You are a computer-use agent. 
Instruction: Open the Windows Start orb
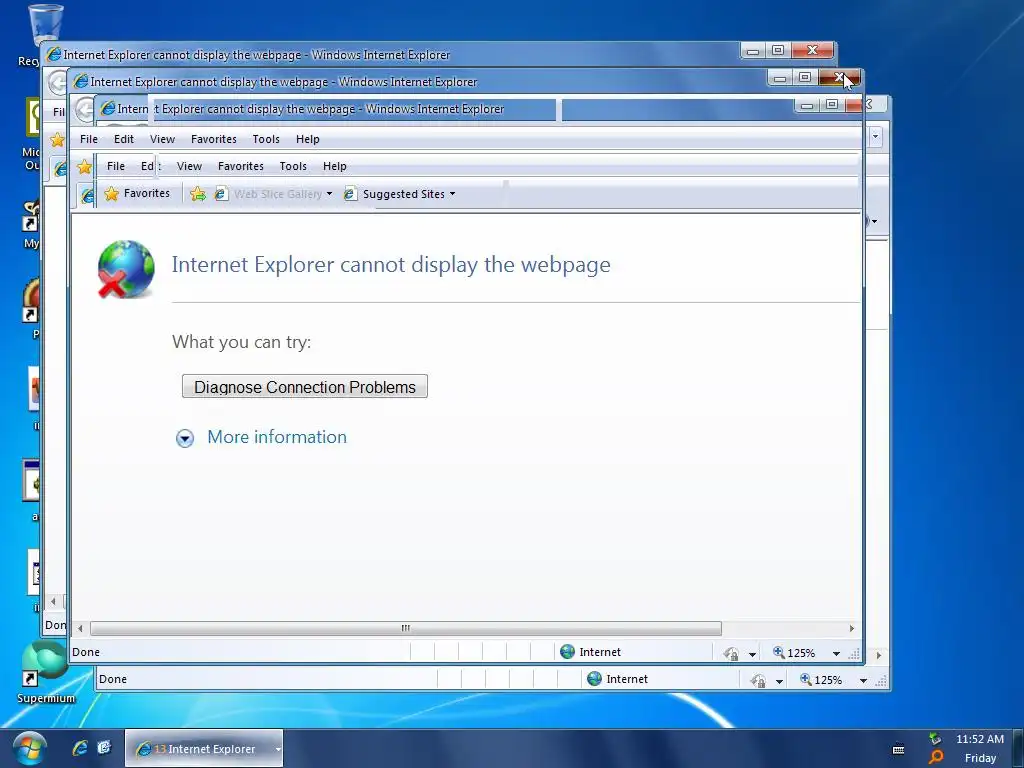pos(29,749)
